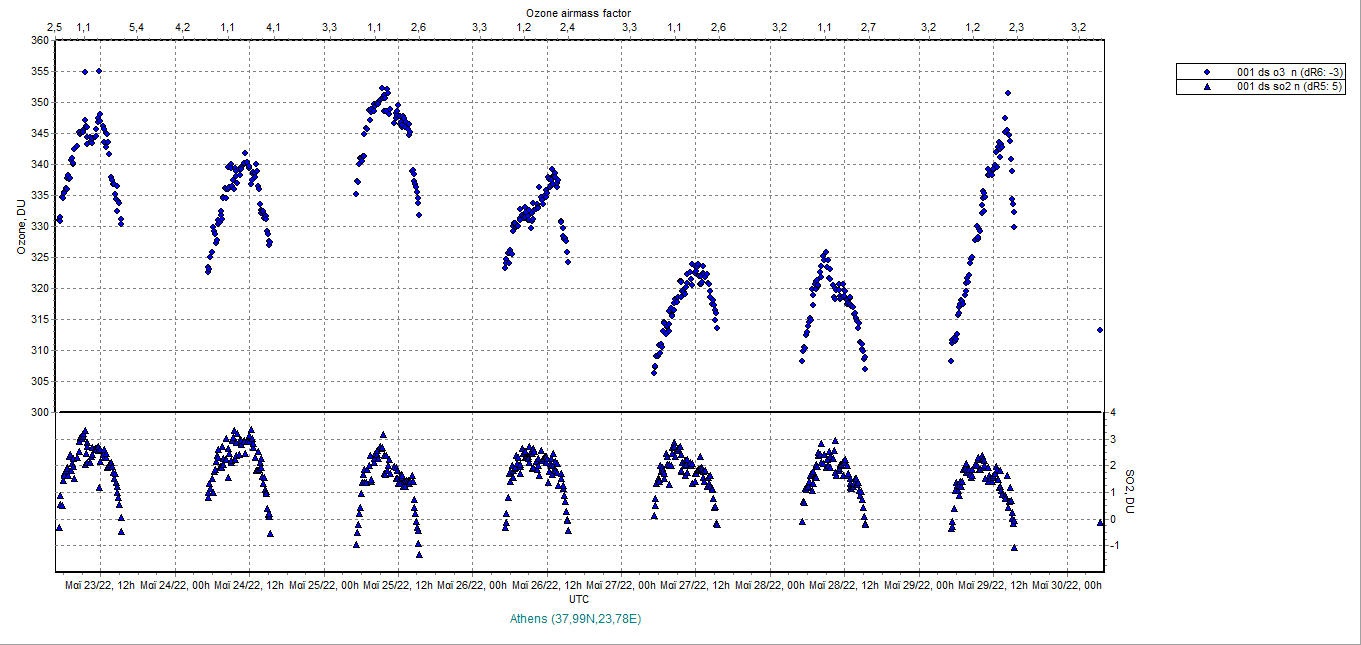
Task: Click the 'Mai 30/22, 00h' time tick label
Action: click(x=1067, y=585)
